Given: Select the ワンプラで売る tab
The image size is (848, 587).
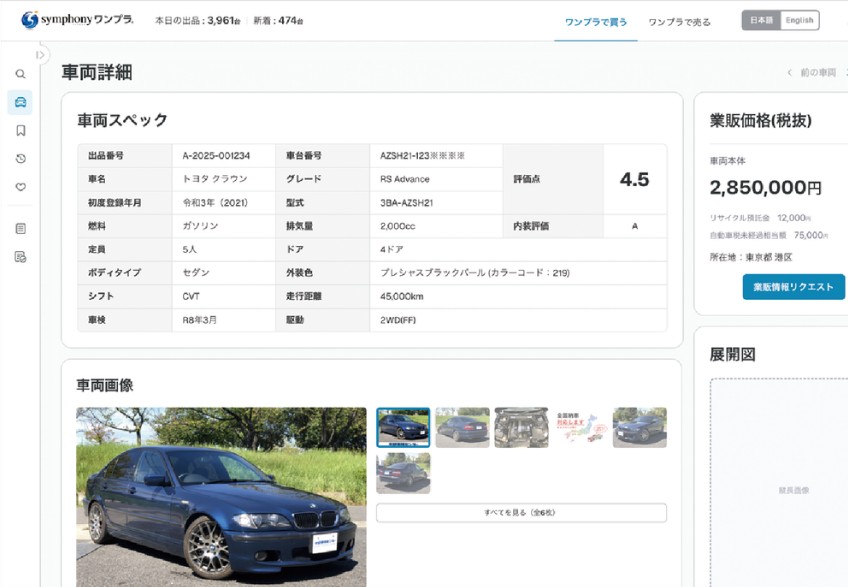Looking at the screenshot, I should [679, 21].
